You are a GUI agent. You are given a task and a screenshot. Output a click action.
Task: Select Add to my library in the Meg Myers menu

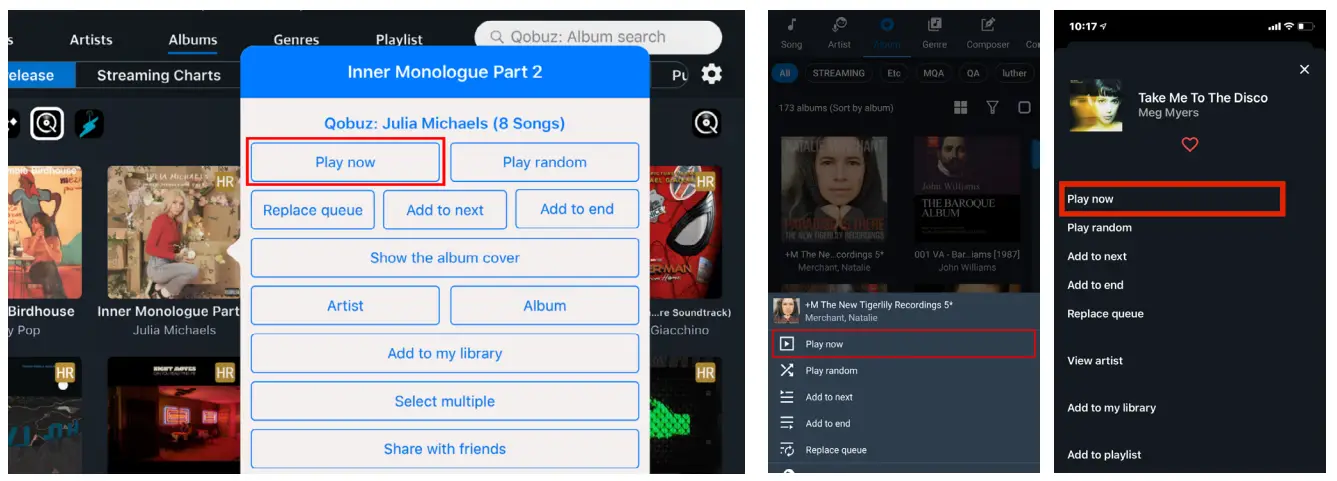coord(1111,408)
